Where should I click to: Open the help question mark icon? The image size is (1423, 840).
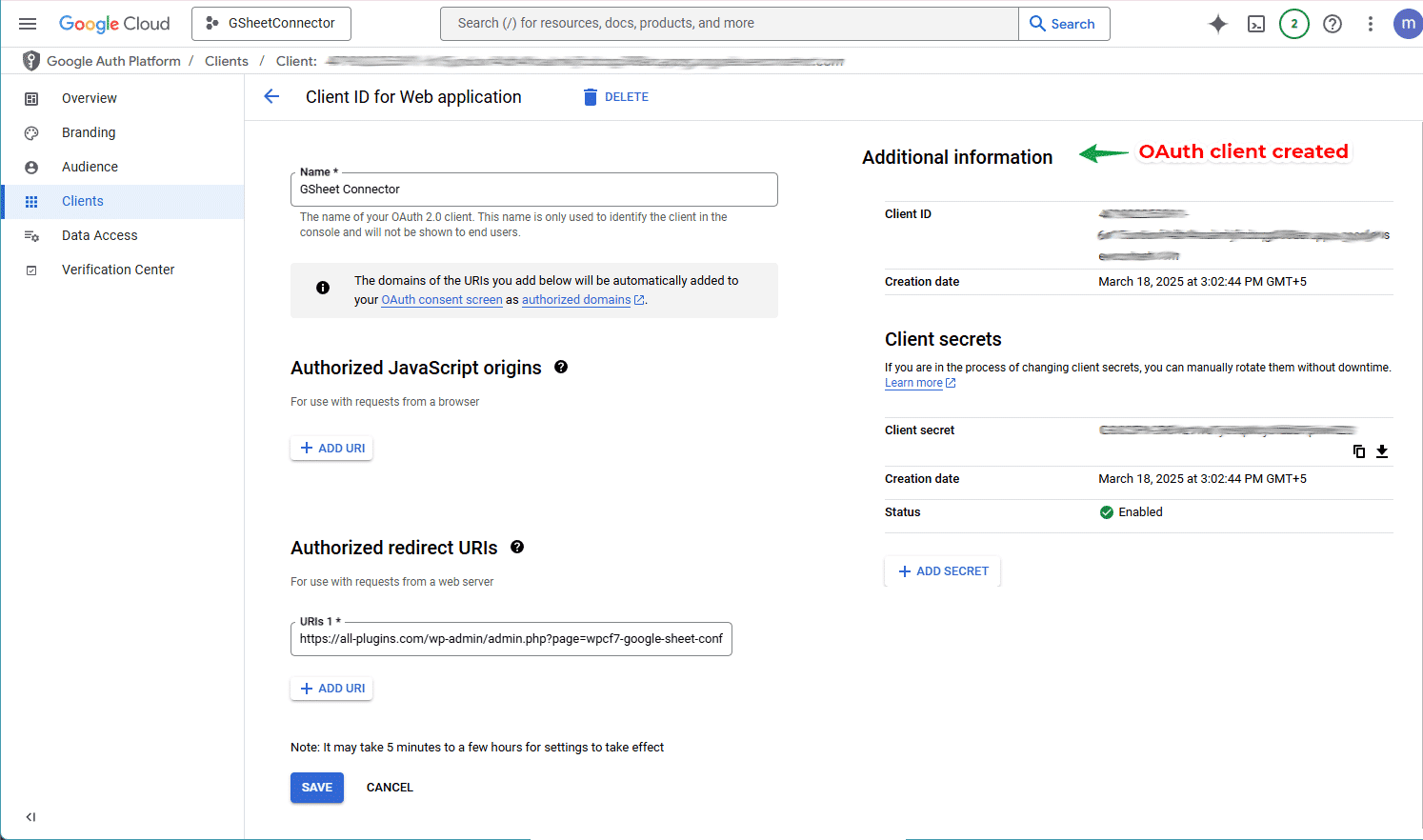(x=1333, y=24)
